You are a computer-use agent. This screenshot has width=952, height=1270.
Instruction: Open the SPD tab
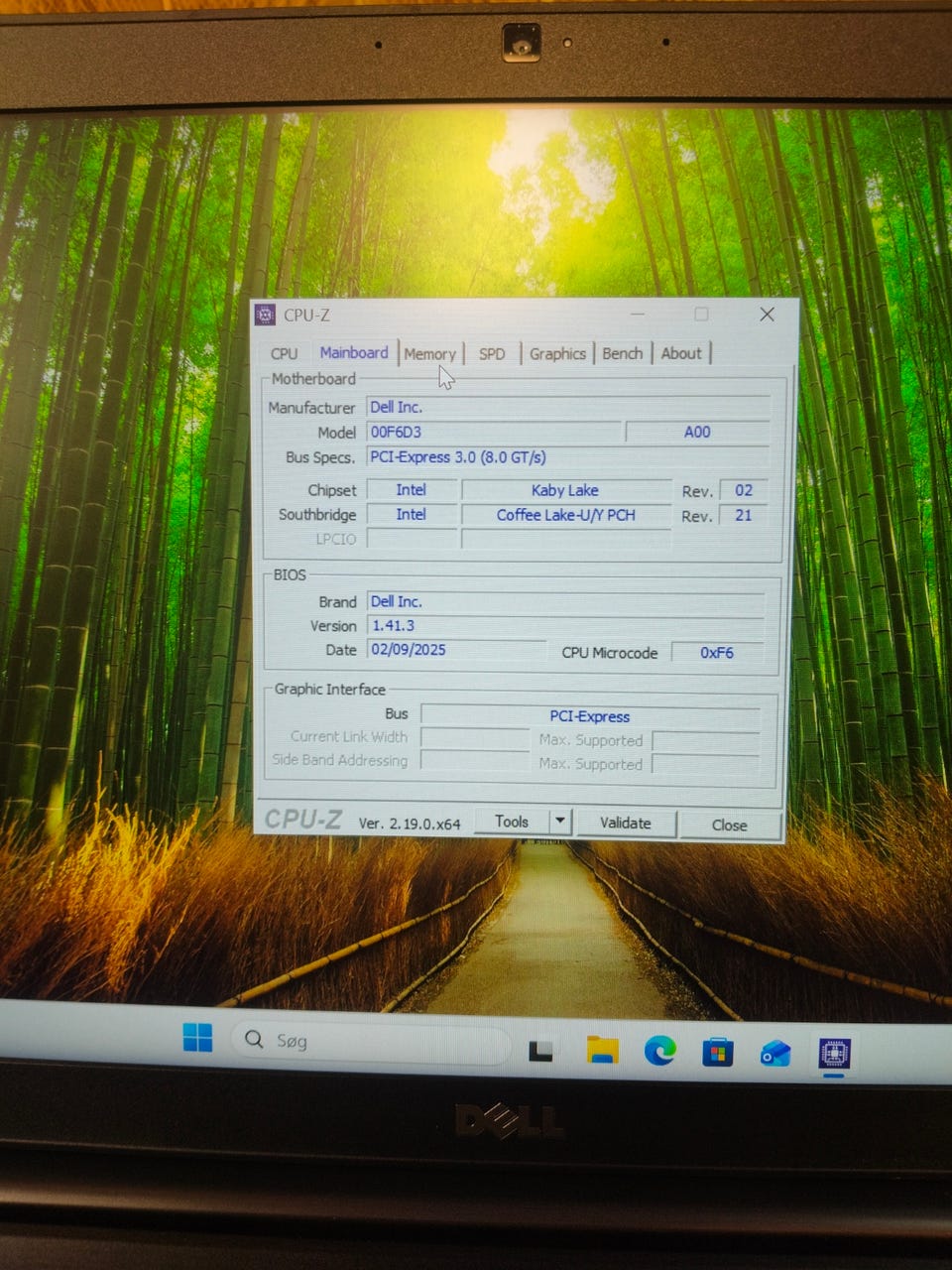click(x=492, y=353)
